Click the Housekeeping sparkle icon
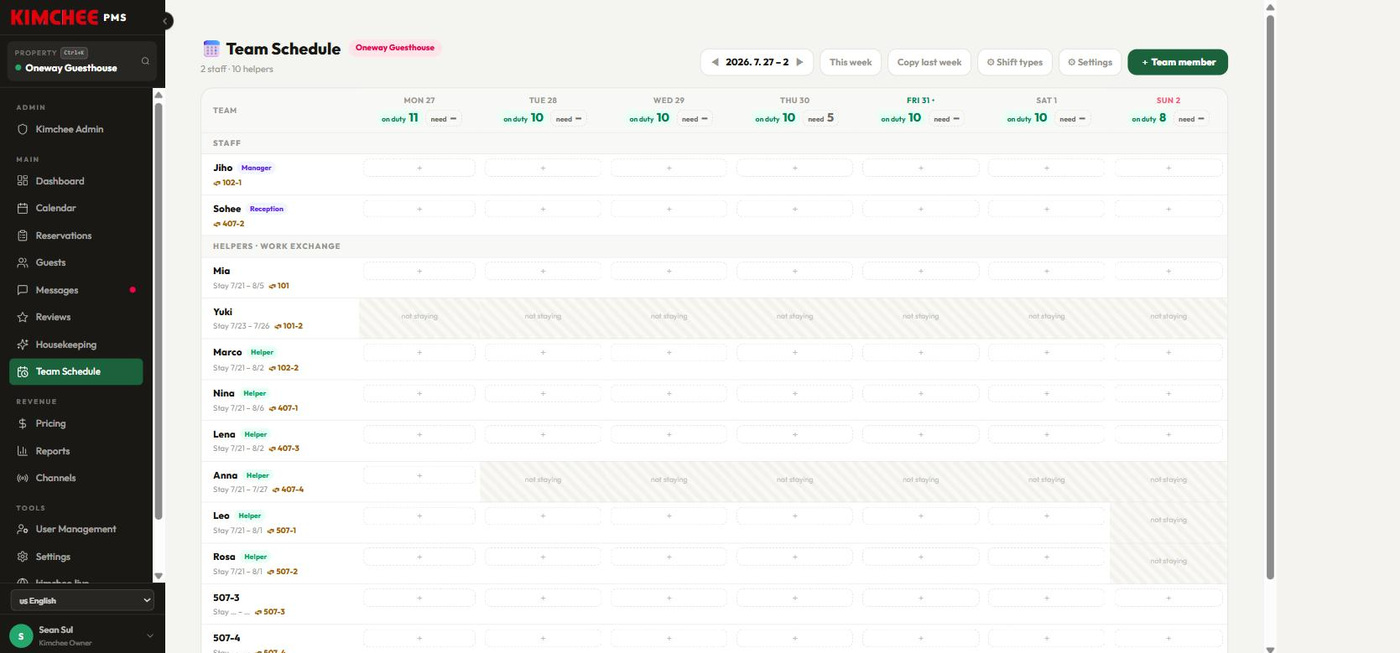This screenshot has height=653, width=1400. point(23,344)
